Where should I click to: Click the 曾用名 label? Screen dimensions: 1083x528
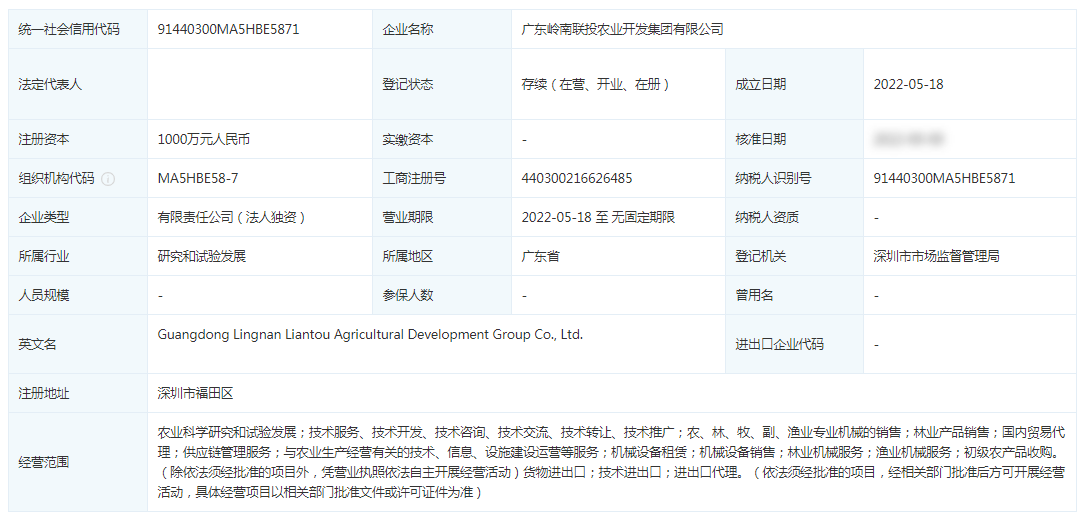[754, 295]
